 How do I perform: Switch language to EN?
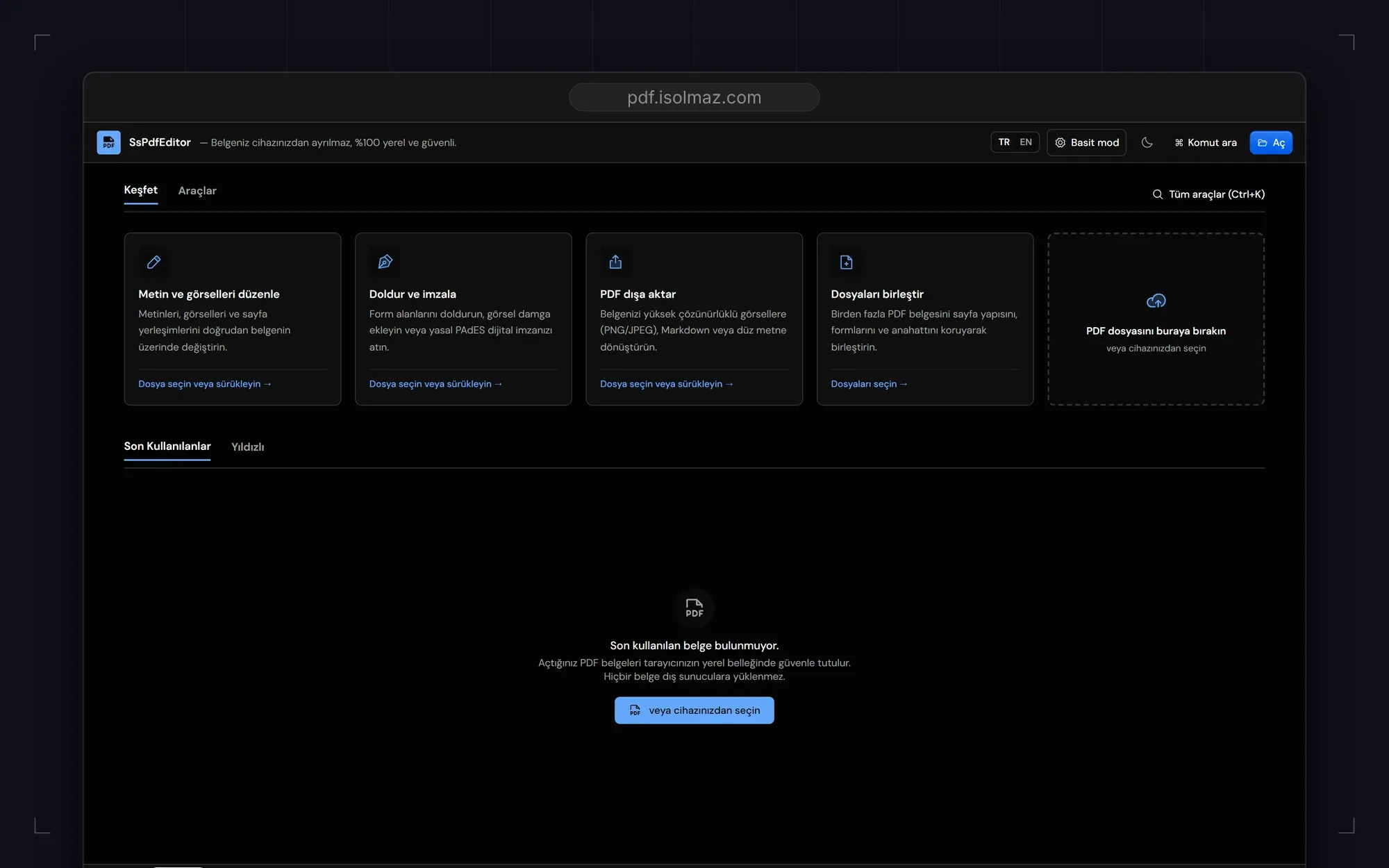click(1026, 142)
